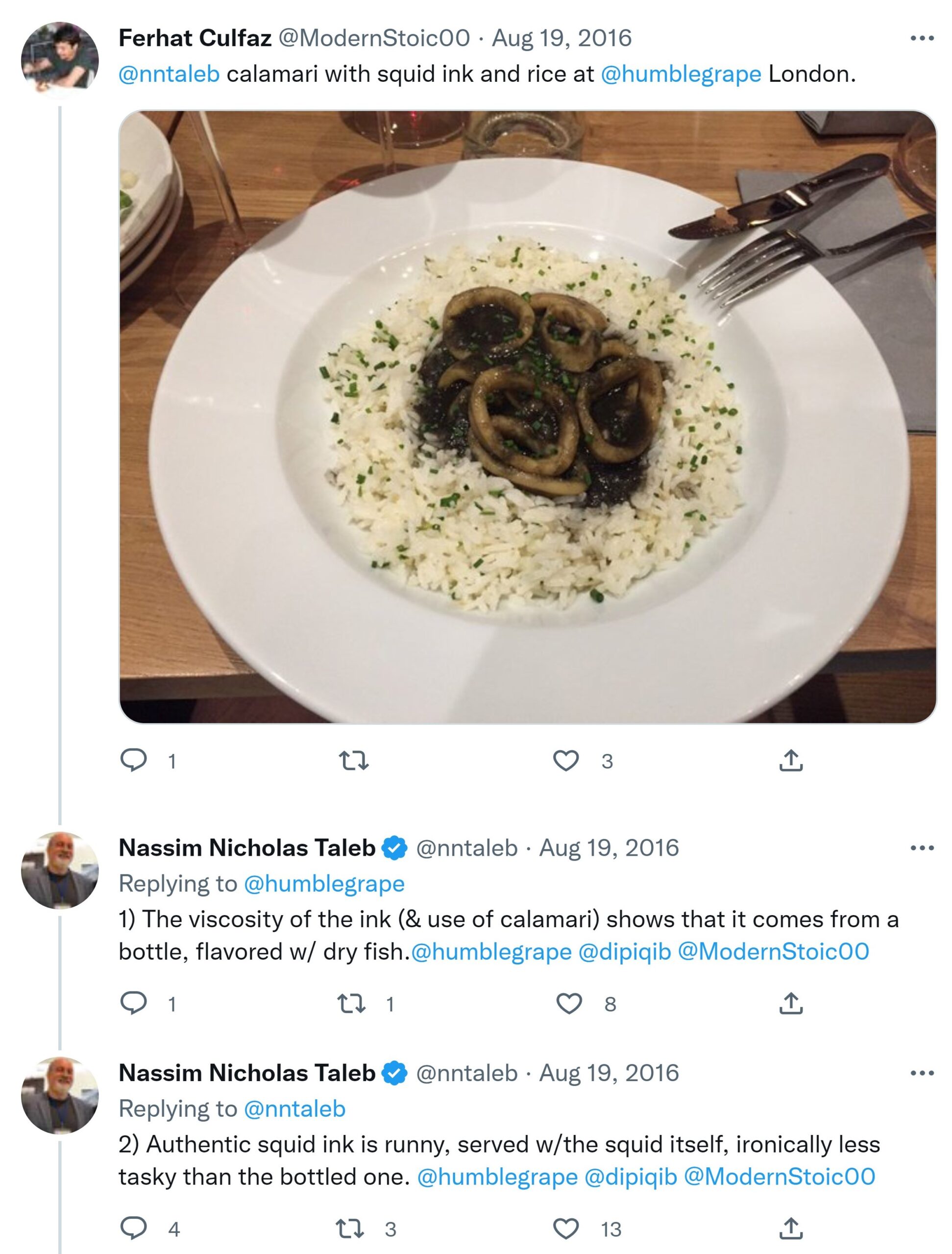Reply to the authentic squid ink tweet
Screen dimensions: 952x1254
point(134,1229)
